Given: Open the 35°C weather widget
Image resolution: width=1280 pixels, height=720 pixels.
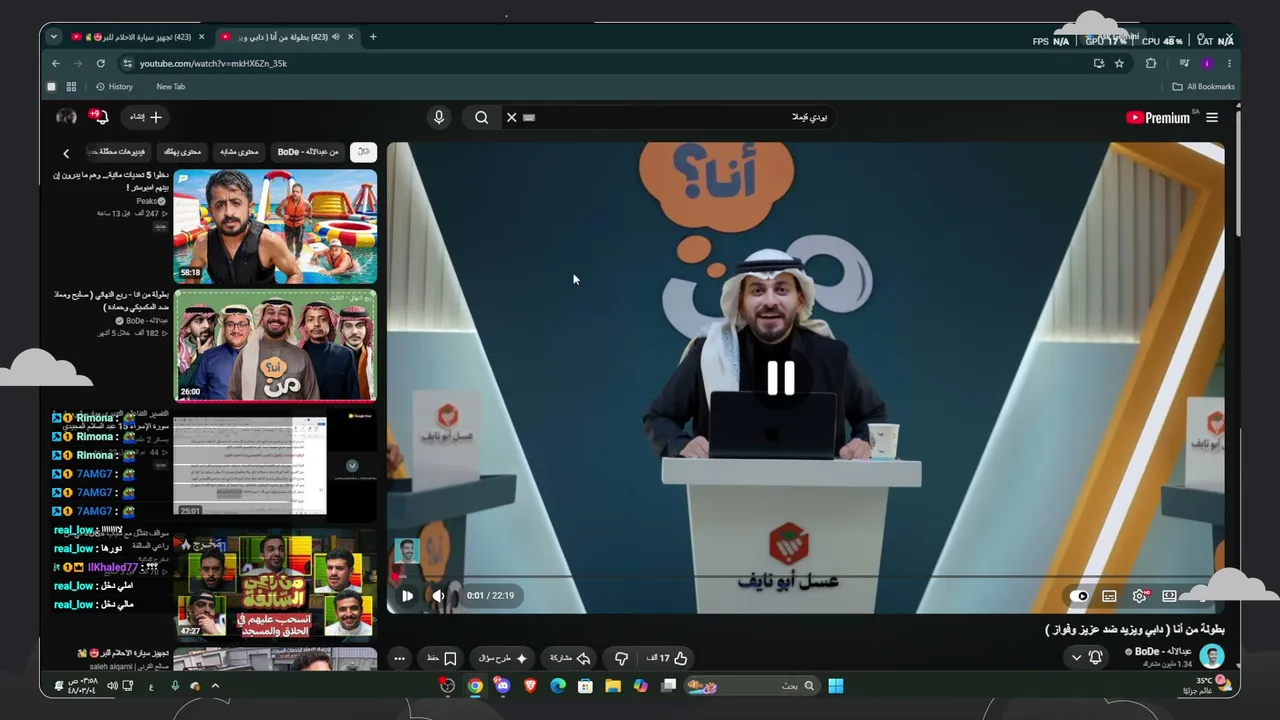Looking at the screenshot, I should (x=1208, y=685).
